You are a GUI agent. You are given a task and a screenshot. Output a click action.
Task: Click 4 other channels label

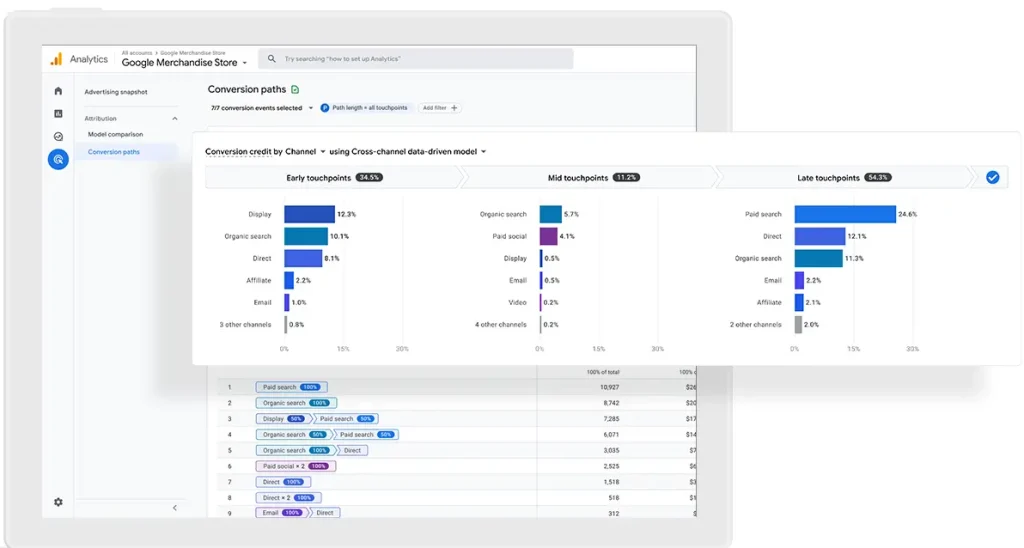coord(500,325)
